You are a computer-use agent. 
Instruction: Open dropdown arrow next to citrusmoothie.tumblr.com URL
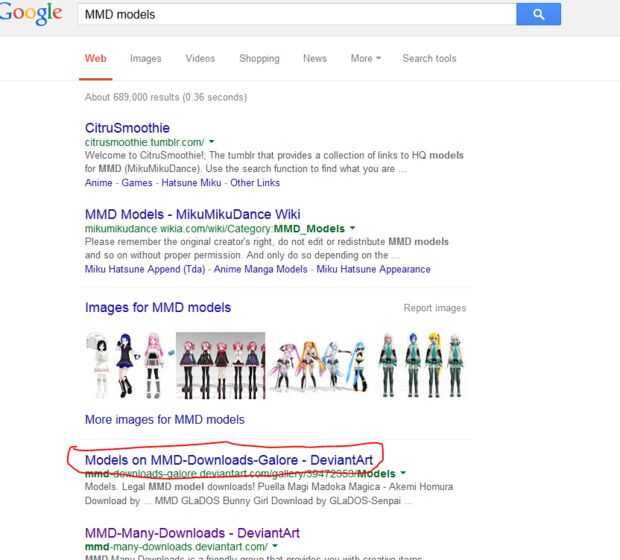[x=212, y=142]
